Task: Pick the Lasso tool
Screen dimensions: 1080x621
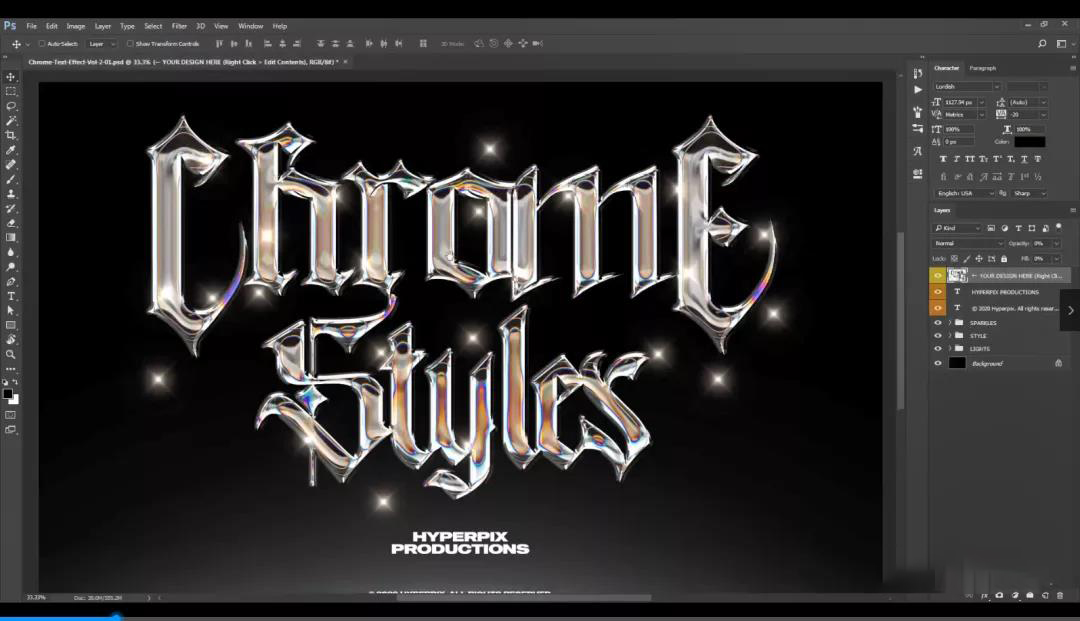Action: pyautogui.click(x=11, y=106)
